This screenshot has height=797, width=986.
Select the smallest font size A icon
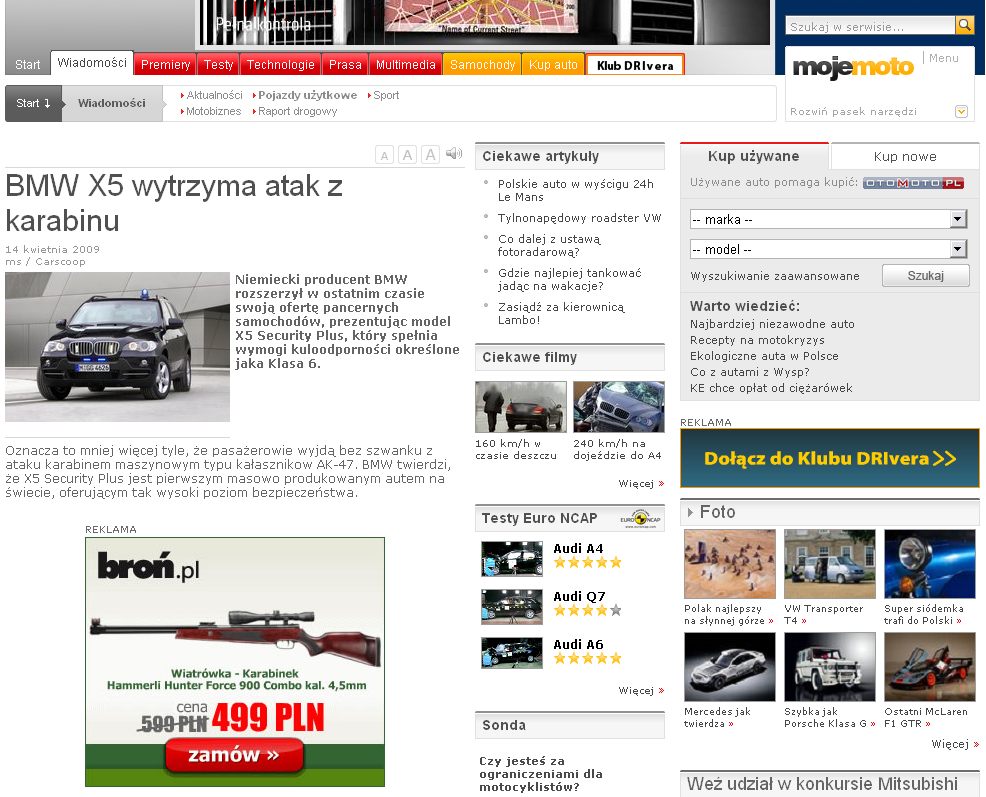point(384,155)
